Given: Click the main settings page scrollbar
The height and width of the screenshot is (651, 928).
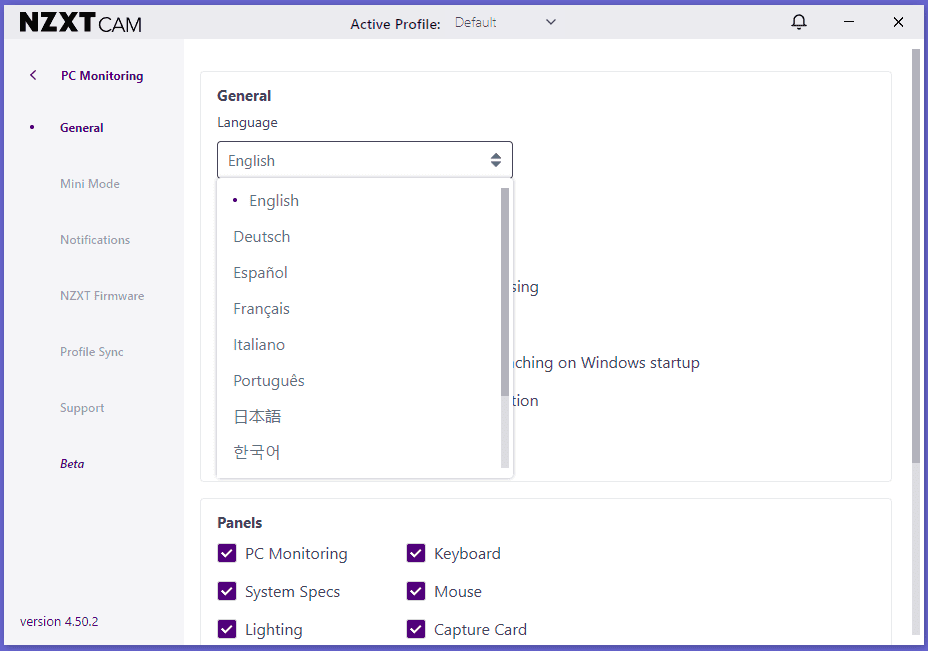Looking at the screenshot, I should coord(916,256).
